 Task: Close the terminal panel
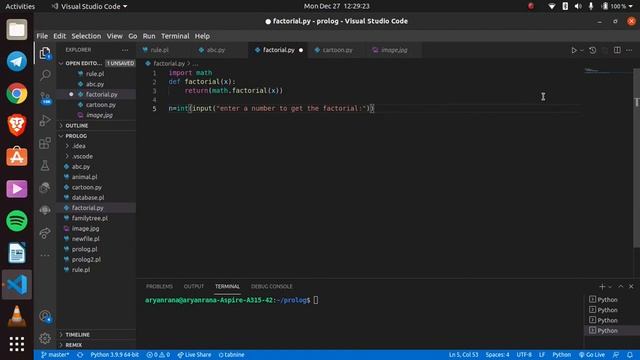(x=631, y=287)
